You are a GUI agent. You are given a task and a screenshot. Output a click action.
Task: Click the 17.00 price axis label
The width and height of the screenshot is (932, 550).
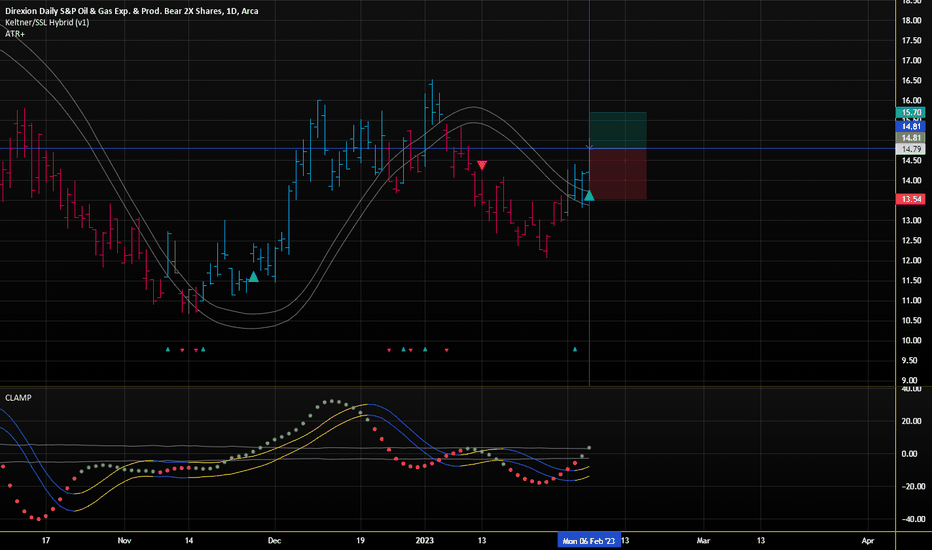point(912,61)
